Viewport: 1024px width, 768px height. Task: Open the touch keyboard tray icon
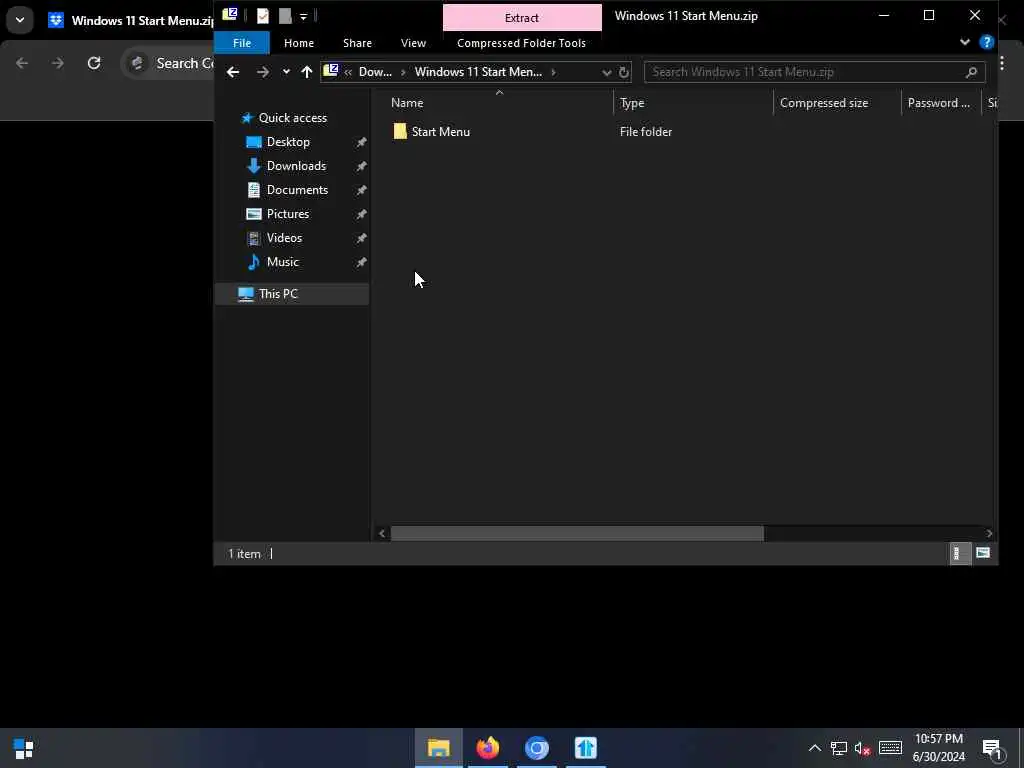890,748
